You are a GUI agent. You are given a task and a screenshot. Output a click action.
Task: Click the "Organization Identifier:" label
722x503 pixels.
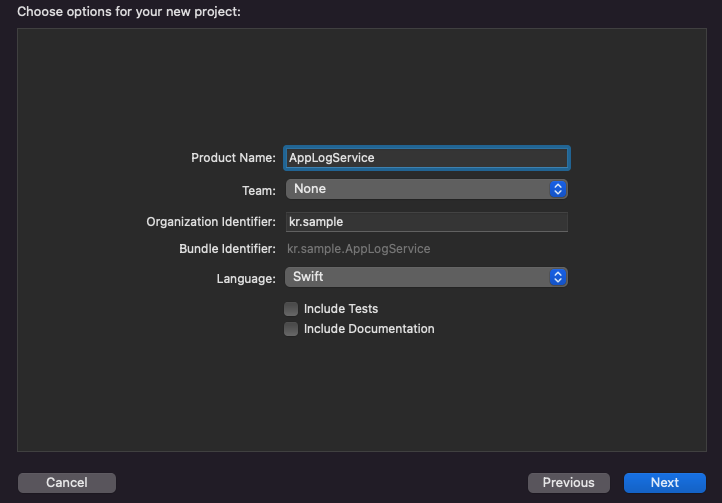211,222
